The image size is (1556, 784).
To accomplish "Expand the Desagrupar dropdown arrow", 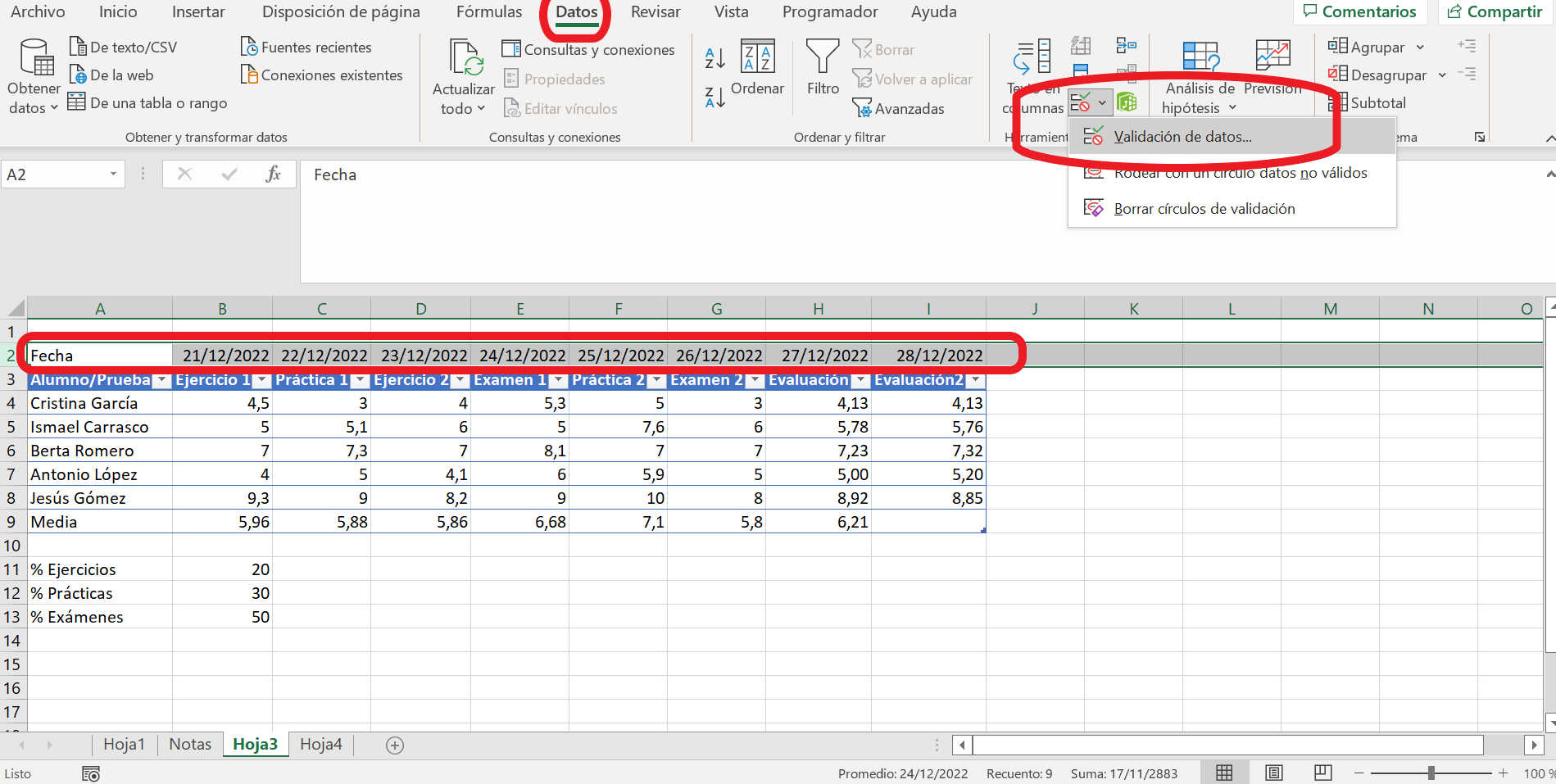I will 1442,75.
